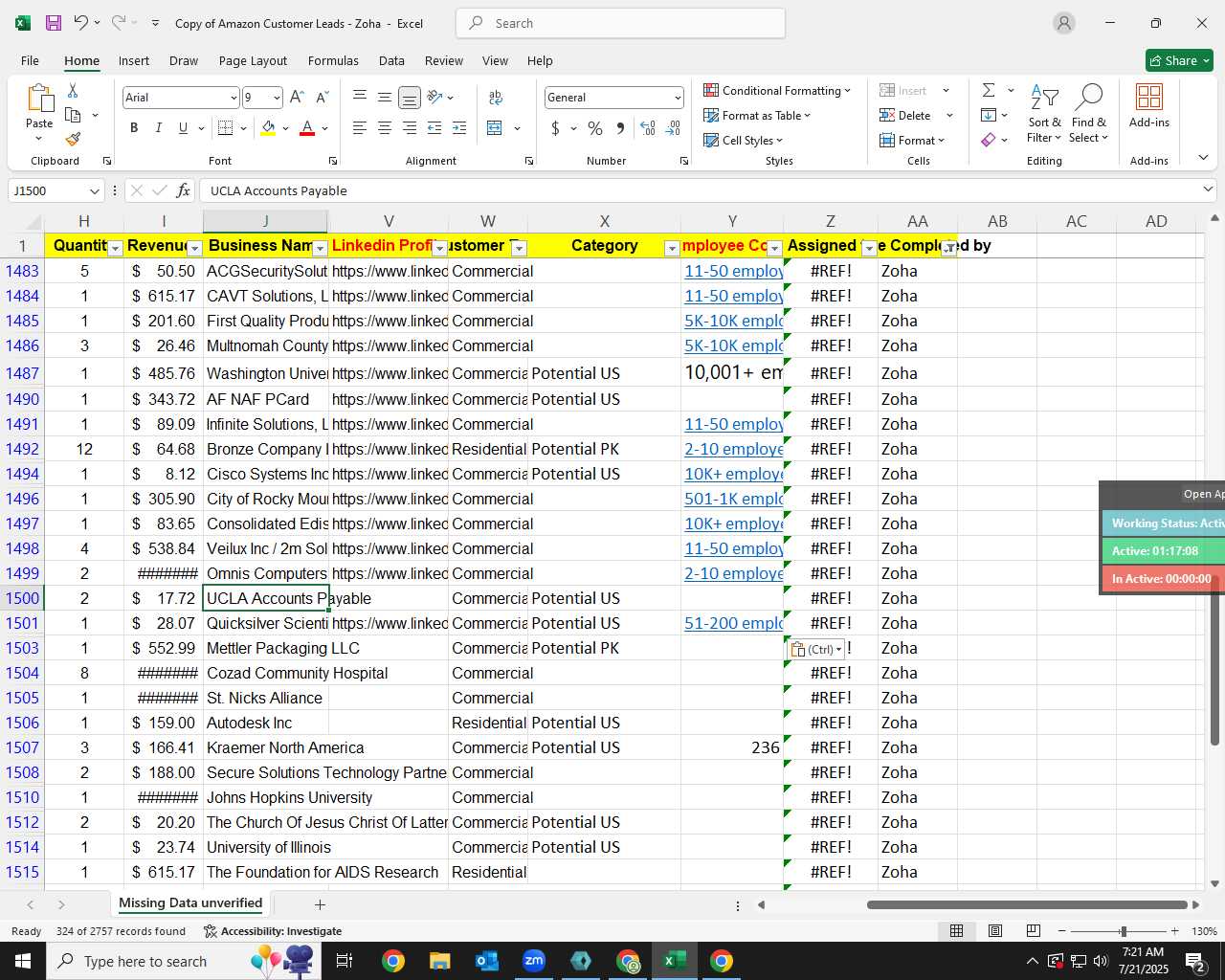Screen dimensions: 1225x980
Task: Toggle Top Align vertical alignment
Action: click(x=360, y=98)
